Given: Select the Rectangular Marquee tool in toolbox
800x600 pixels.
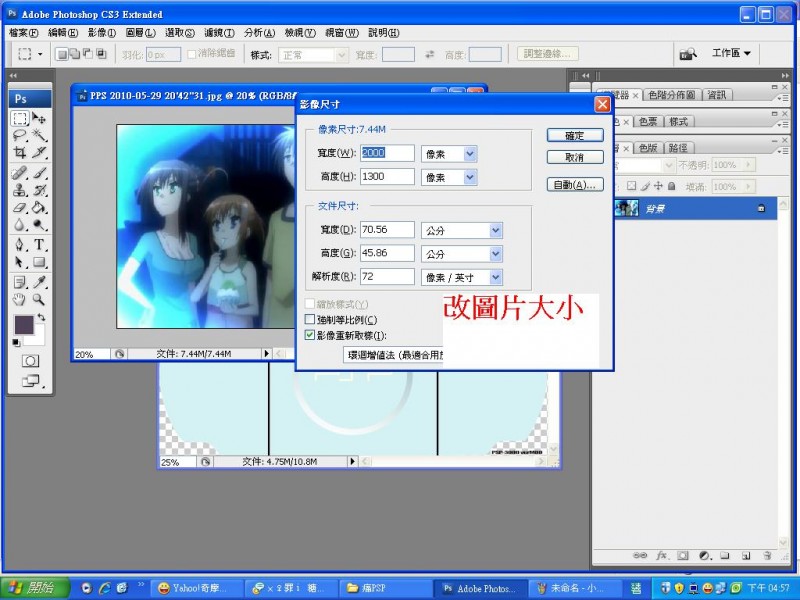Looking at the screenshot, I should click(x=20, y=118).
